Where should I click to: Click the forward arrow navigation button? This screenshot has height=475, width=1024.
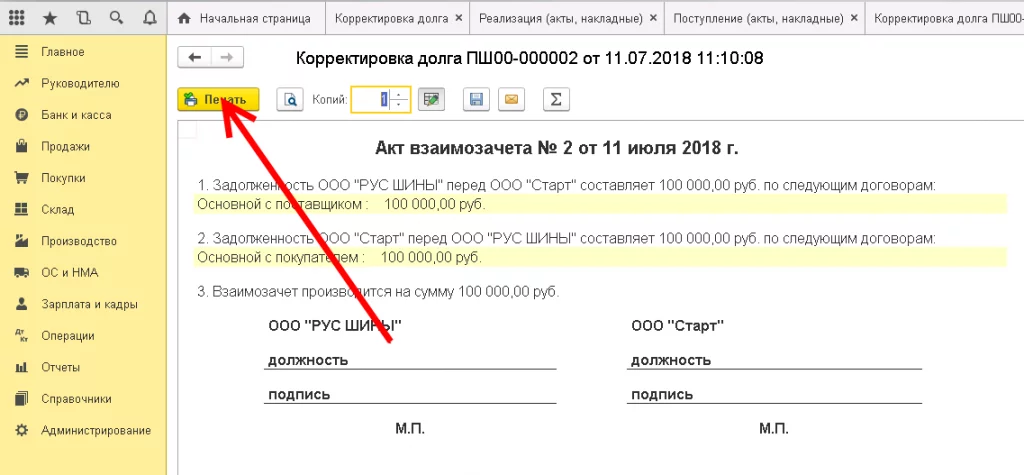coord(227,58)
